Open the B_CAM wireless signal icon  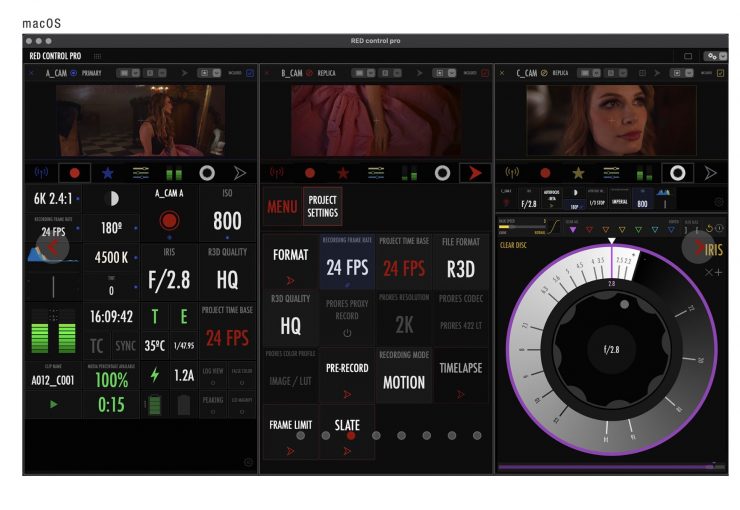[277, 173]
